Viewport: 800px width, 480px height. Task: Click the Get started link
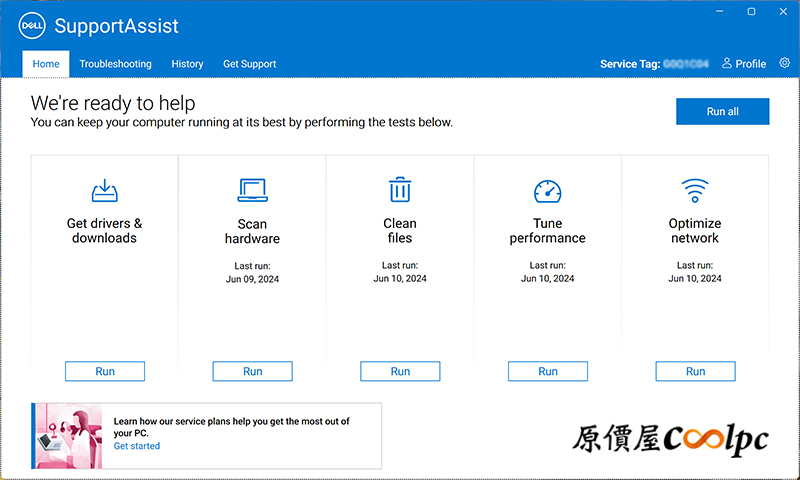pyautogui.click(x=137, y=446)
